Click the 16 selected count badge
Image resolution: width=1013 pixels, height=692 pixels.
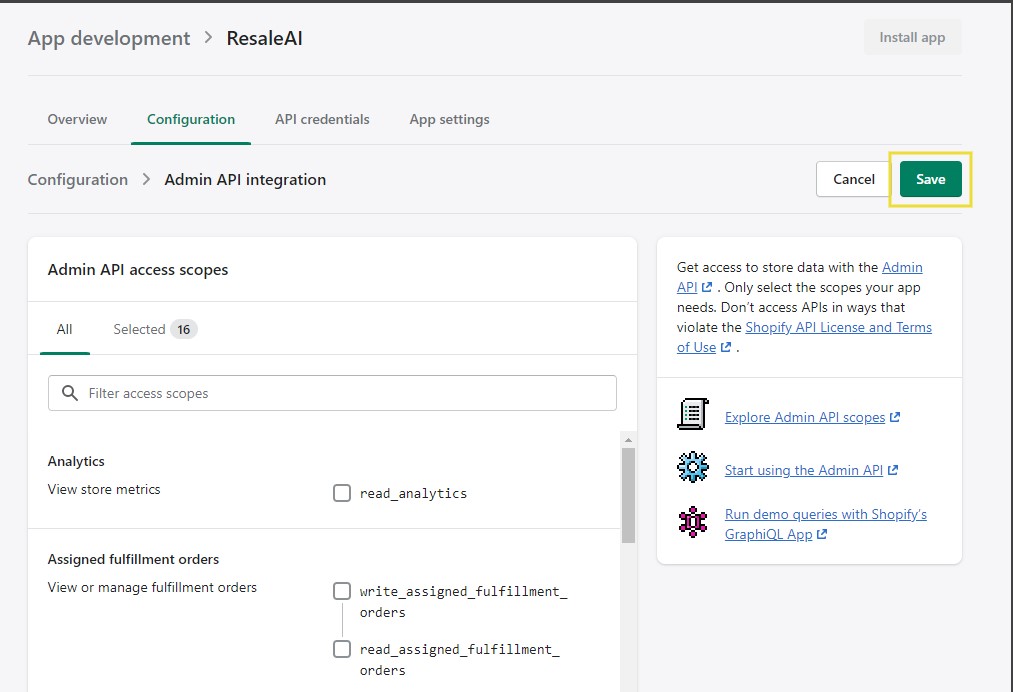click(x=183, y=330)
